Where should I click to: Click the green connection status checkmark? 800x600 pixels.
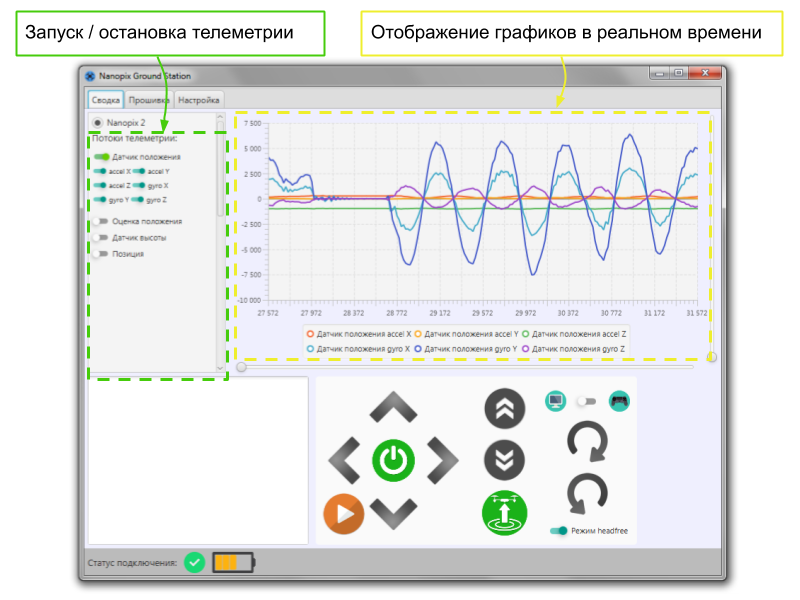[194, 563]
